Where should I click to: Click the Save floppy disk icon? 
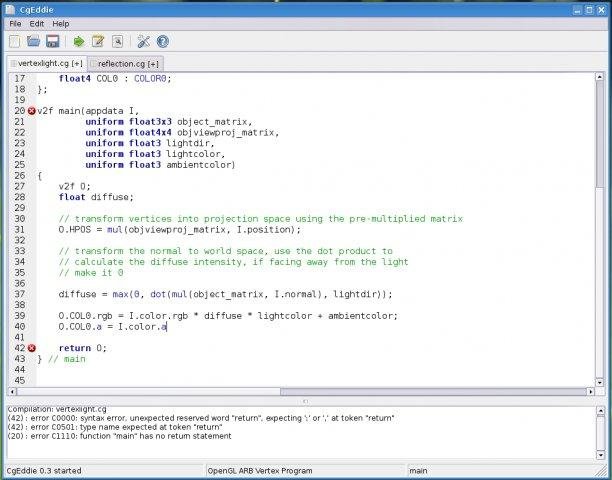[53, 41]
